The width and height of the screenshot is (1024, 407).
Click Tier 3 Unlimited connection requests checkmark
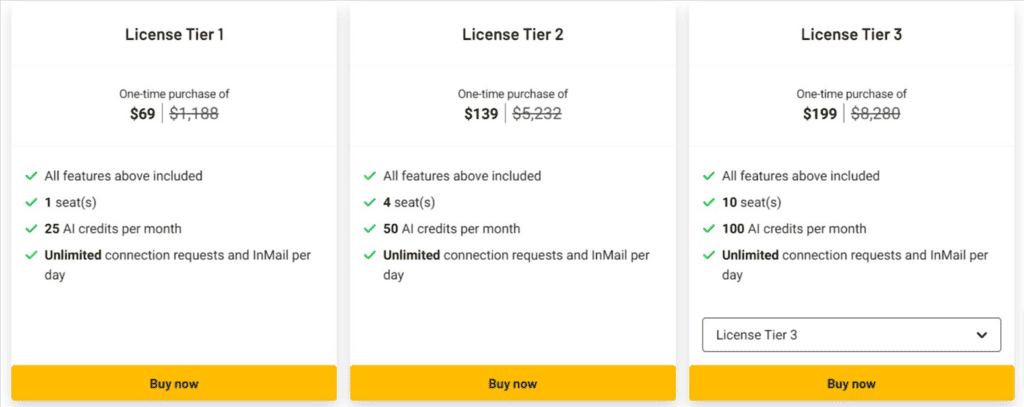(x=709, y=255)
